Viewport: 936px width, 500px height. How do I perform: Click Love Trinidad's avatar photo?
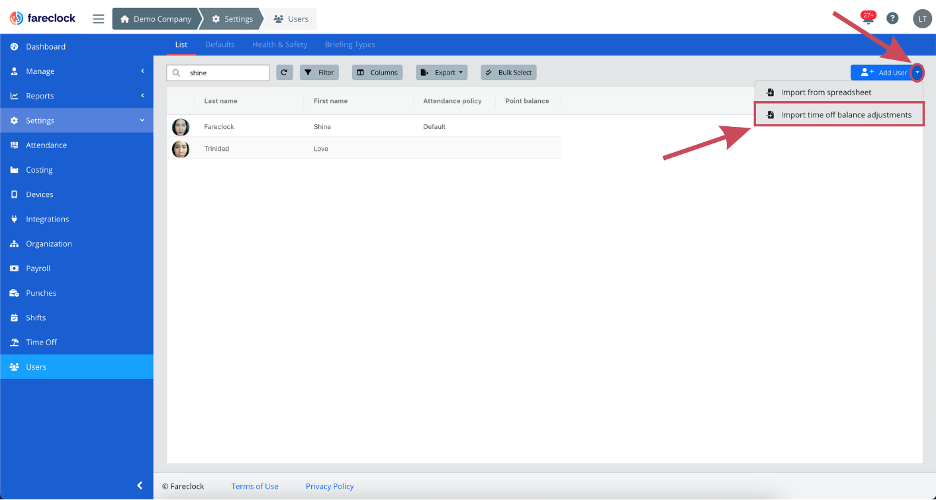pyautogui.click(x=180, y=149)
